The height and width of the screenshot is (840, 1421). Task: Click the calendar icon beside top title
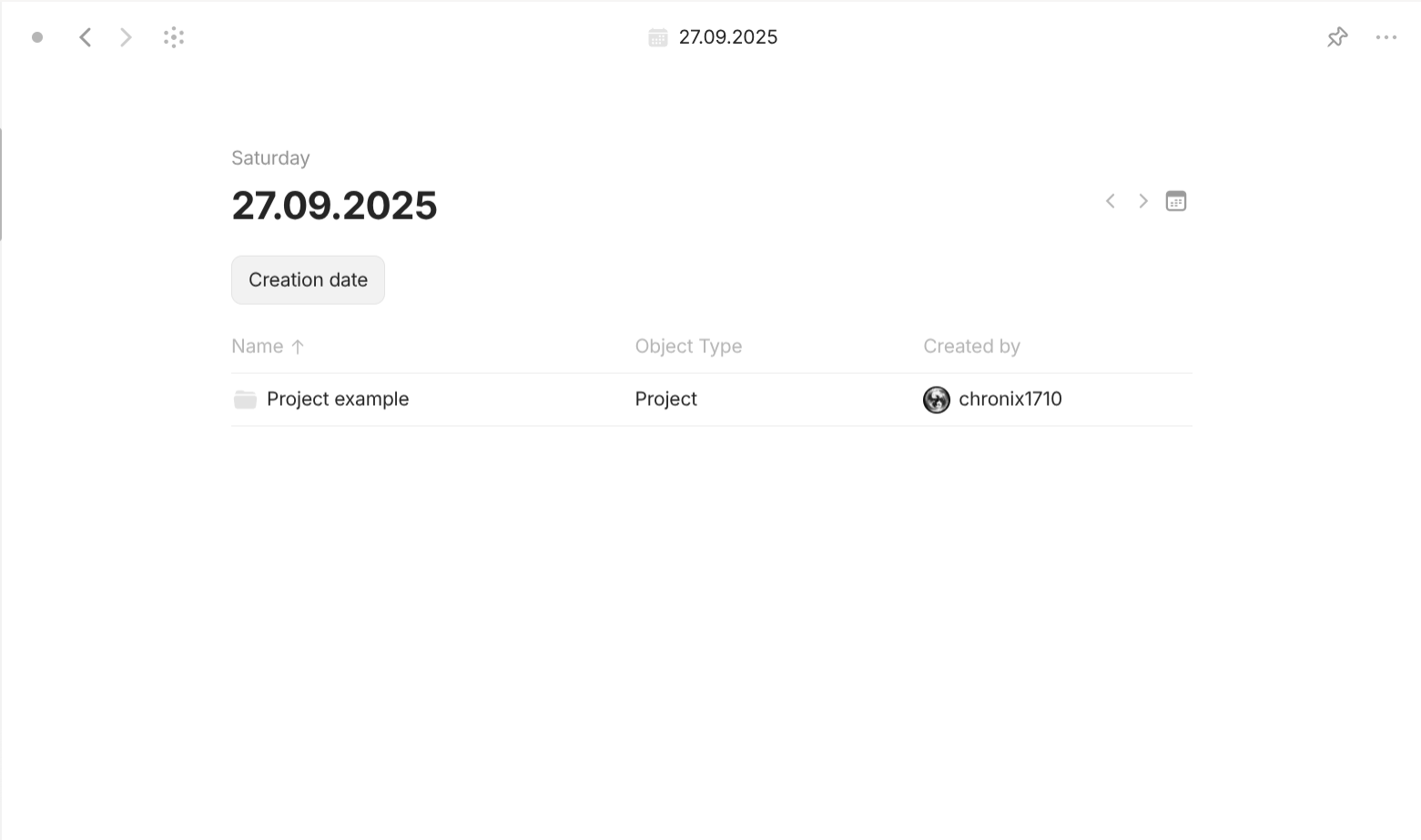[657, 37]
